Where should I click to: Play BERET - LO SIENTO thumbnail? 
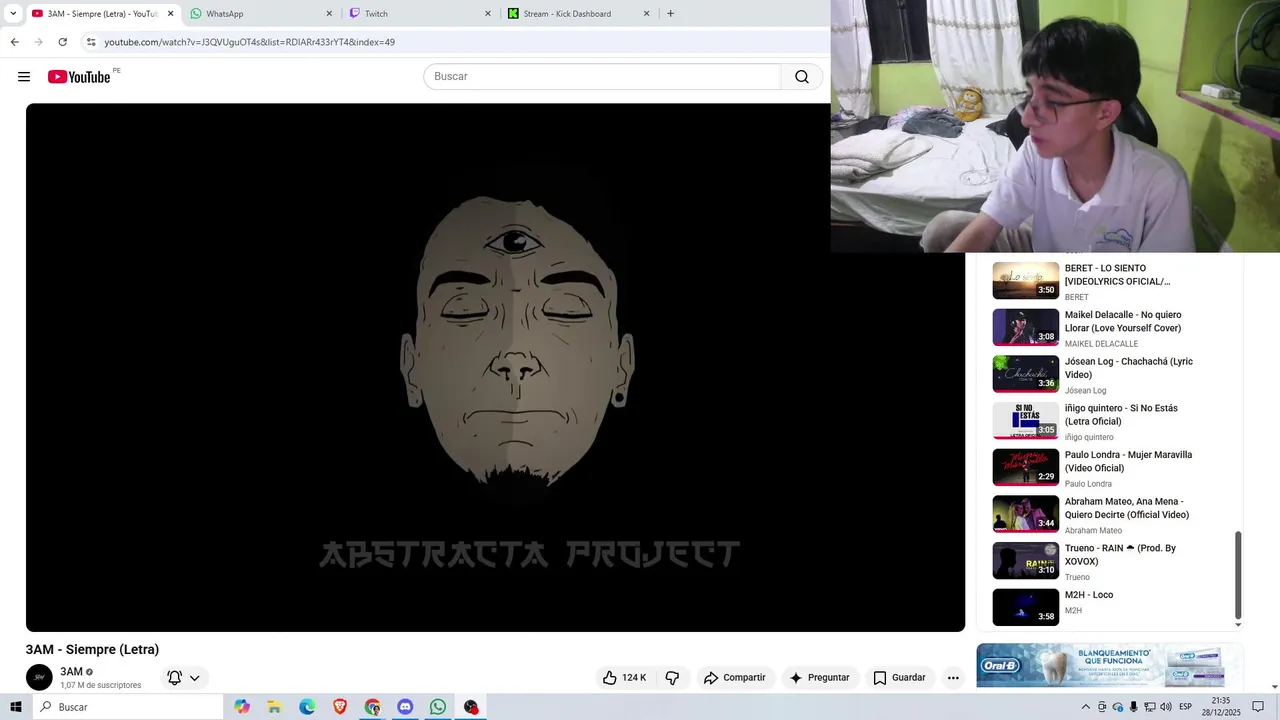(1025, 281)
